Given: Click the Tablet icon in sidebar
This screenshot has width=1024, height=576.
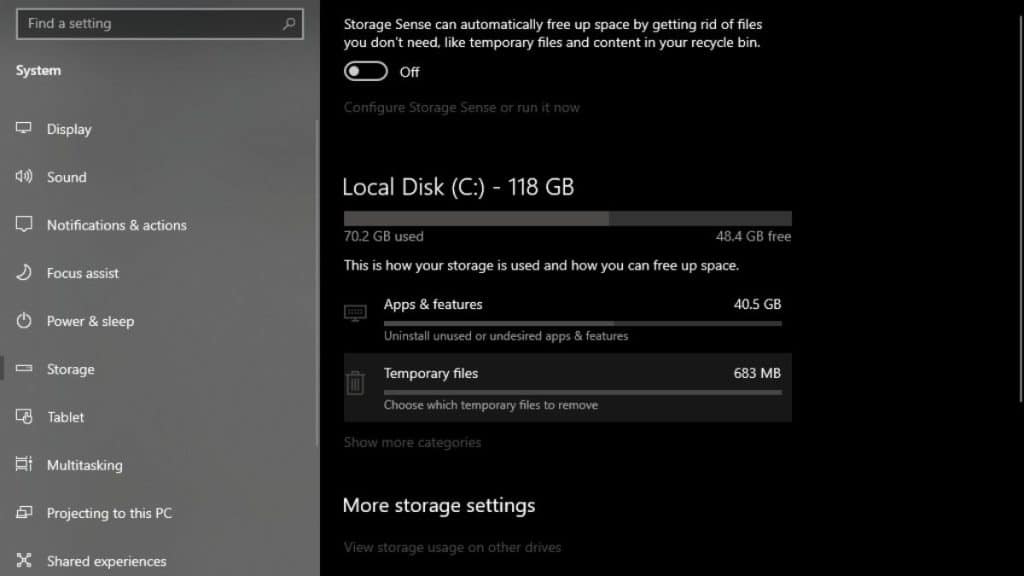Looking at the screenshot, I should click(x=24, y=417).
